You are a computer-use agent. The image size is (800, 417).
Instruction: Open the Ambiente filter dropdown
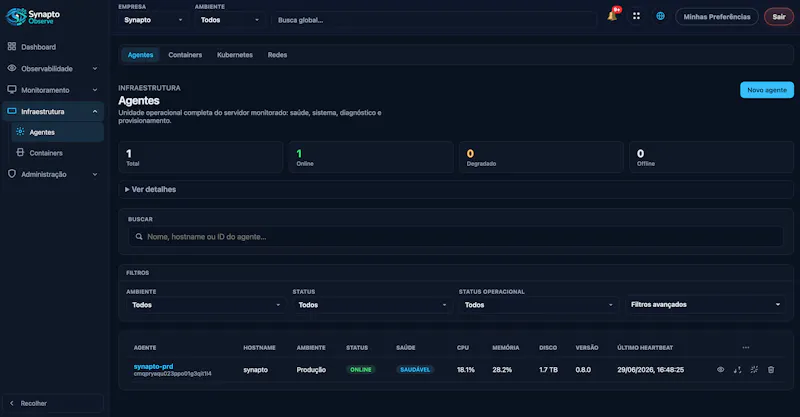206,305
